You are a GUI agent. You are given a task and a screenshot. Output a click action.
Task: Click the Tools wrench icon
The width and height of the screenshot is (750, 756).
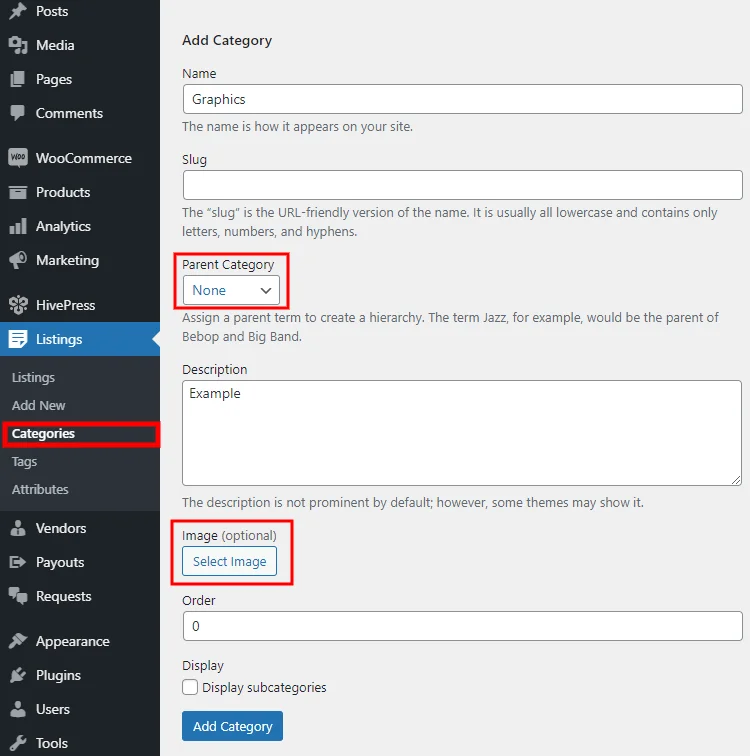click(18, 743)
